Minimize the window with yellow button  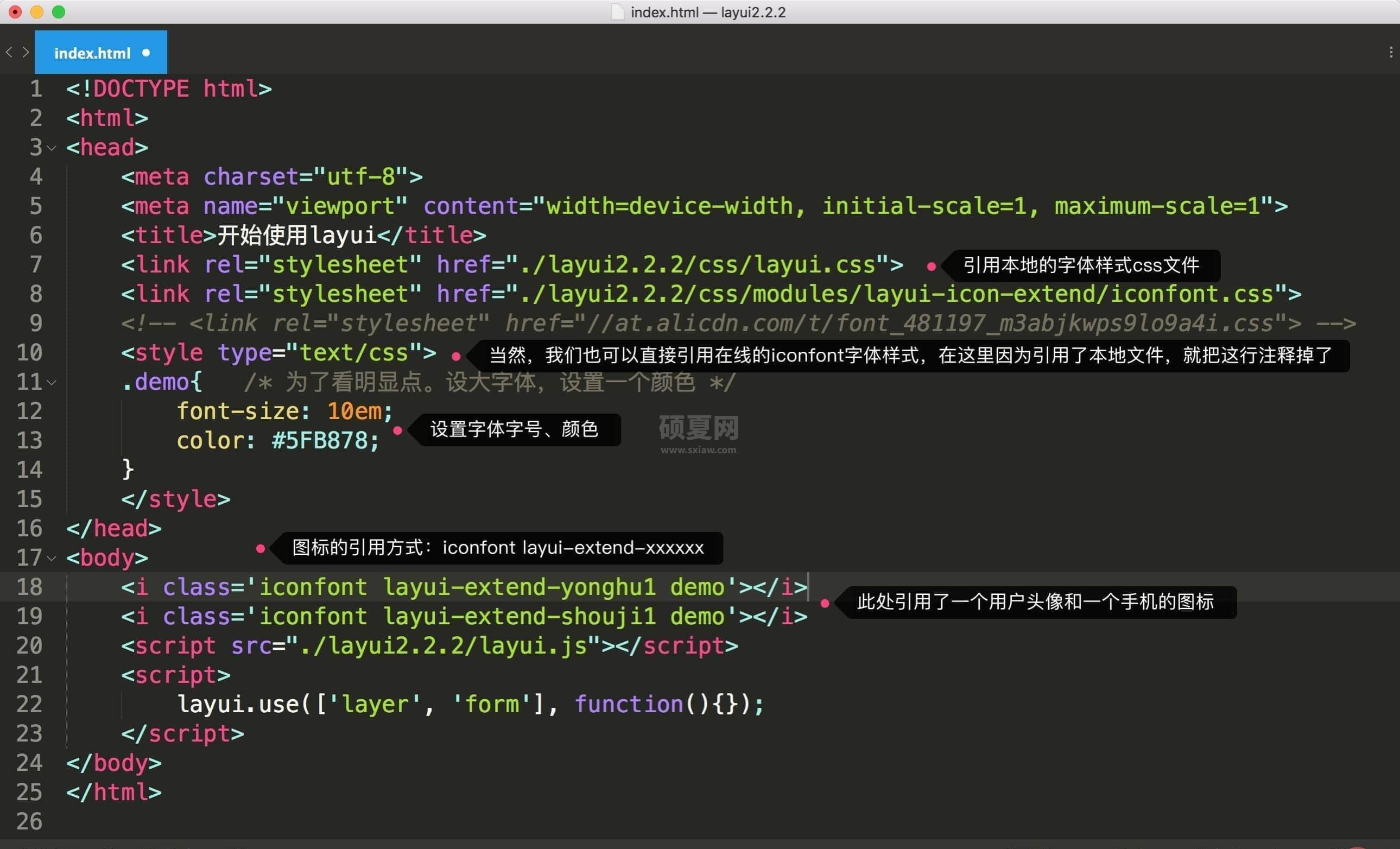pyautogui.click(x=37, y=12)
